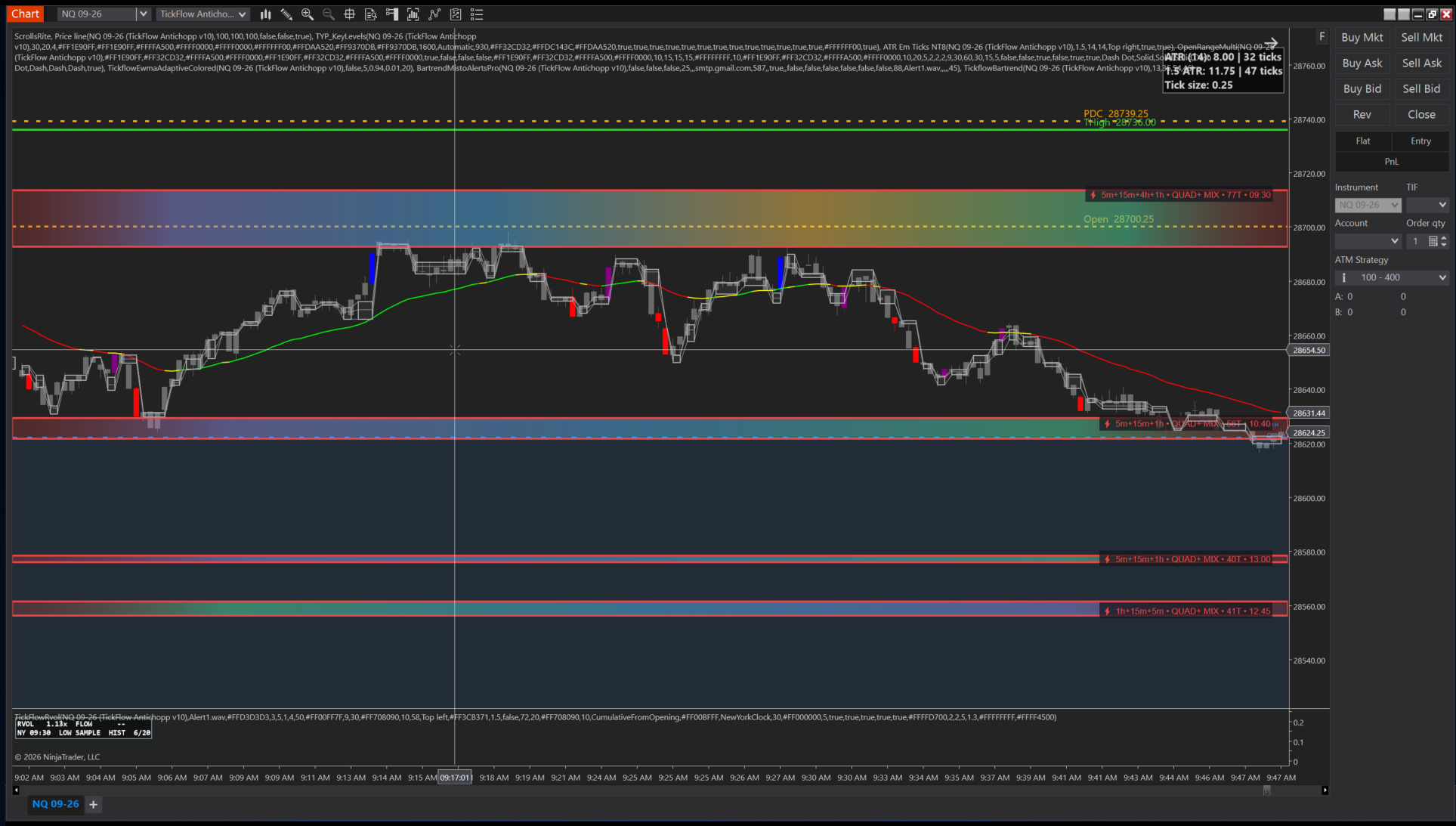1456x826 pixels.
Task: Click the Close position button
Action: point(1421,114)
